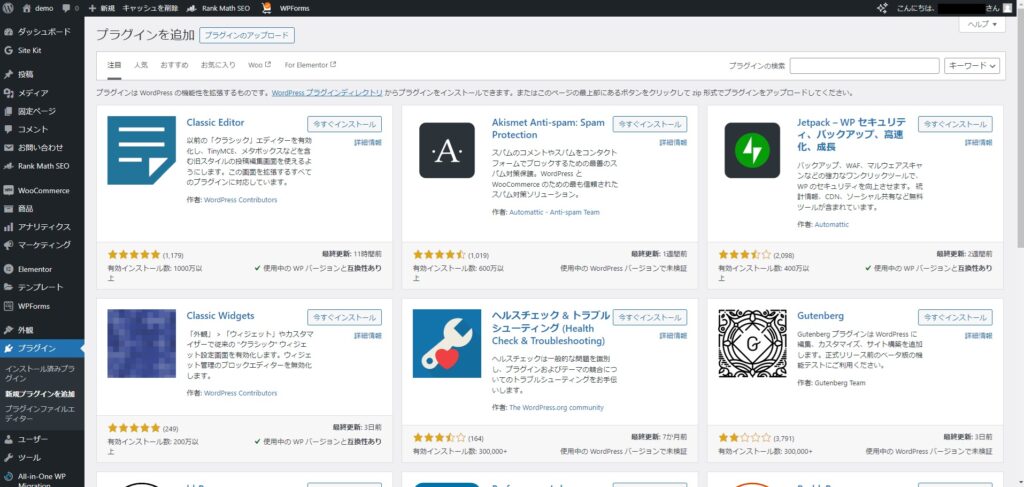
Task: Open the comments bubble icon in admin bar
Action: coord(68,8)
